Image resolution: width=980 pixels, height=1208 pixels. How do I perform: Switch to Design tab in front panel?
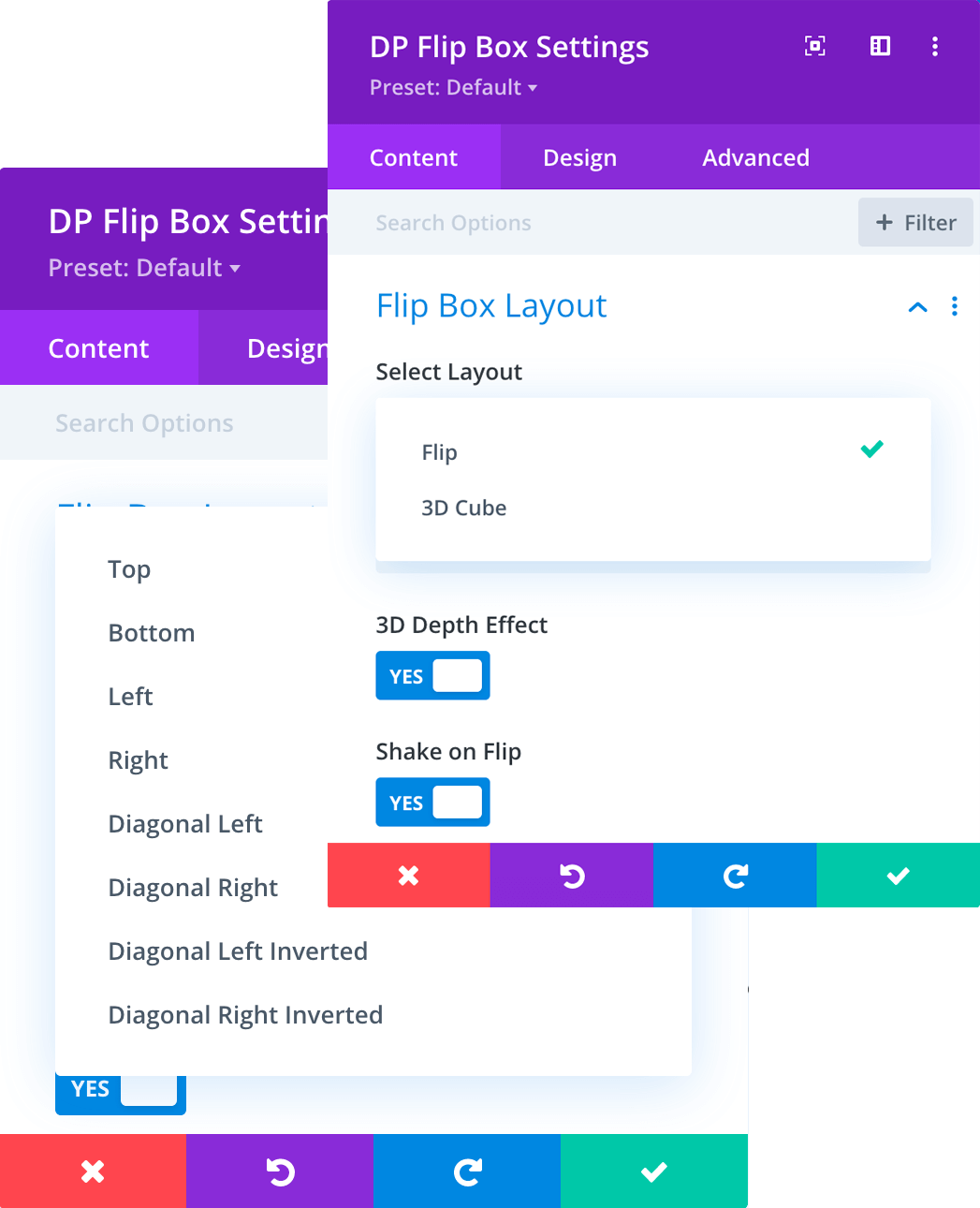pos(579,157)
